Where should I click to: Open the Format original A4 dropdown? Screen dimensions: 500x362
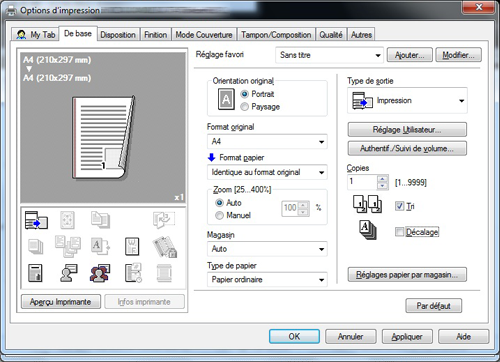(x=267, y=142)
